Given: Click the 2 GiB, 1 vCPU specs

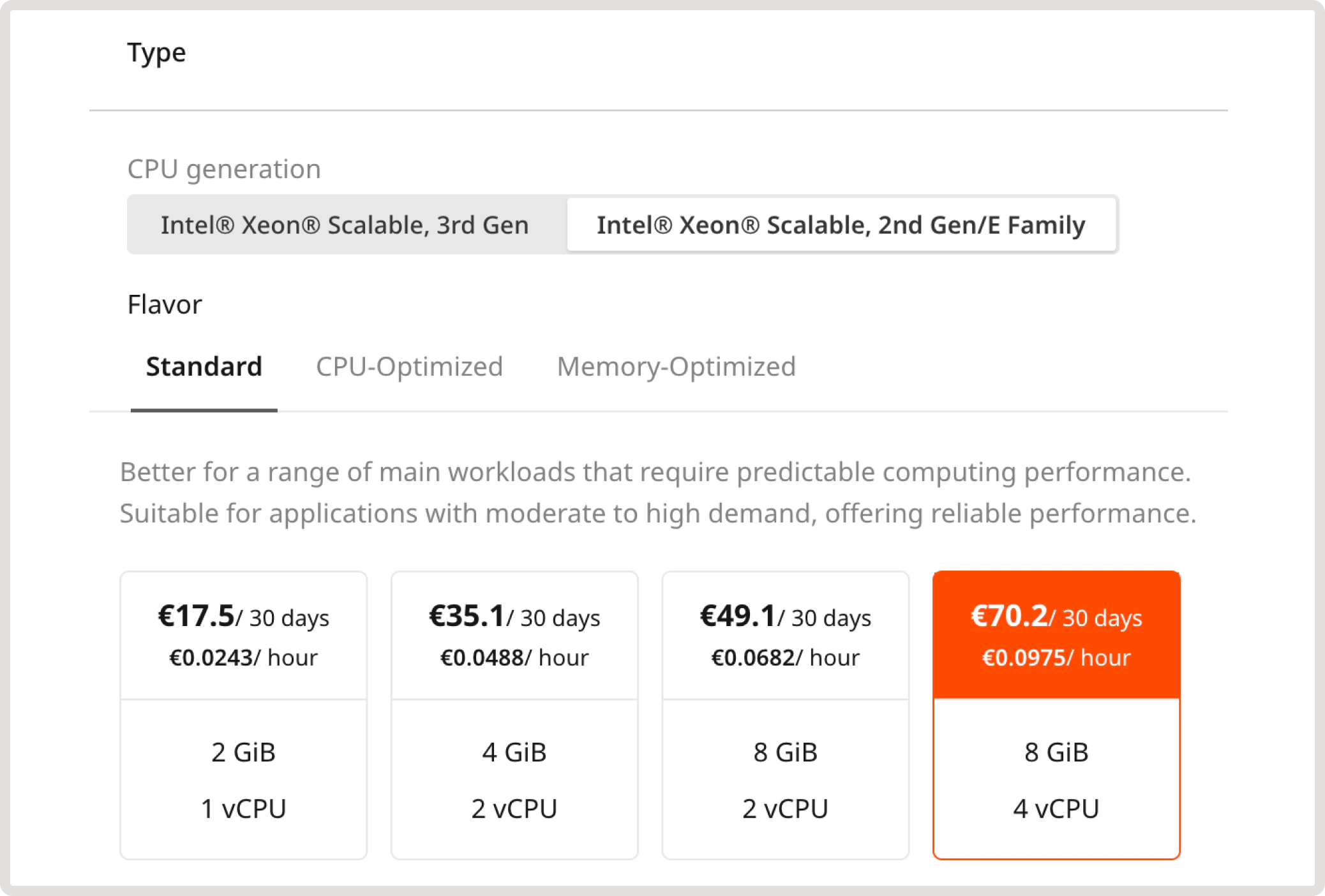Looking at the screenshot, I should point(243,780).
